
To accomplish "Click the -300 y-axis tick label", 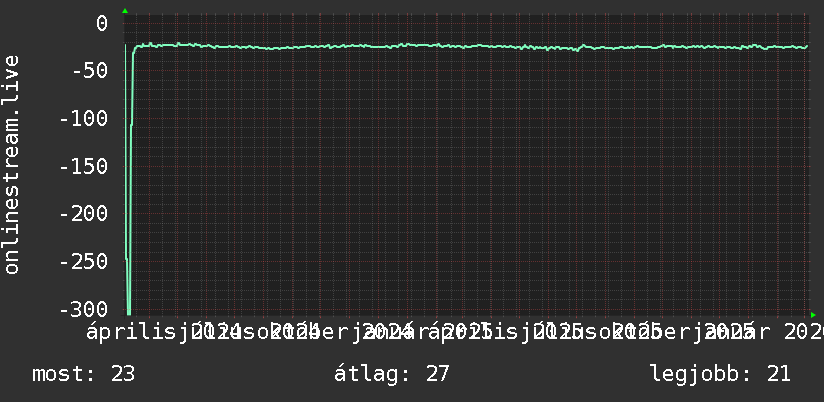I will coord(84,309).
